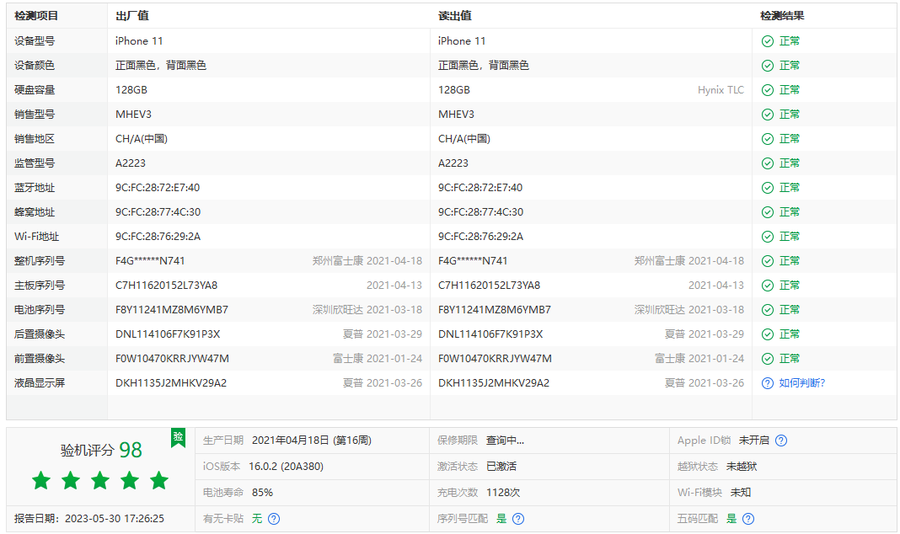Click factory 正面黑色，背面黑色 color value
This screenshot has height=534, width=900.
pos(161,65)
